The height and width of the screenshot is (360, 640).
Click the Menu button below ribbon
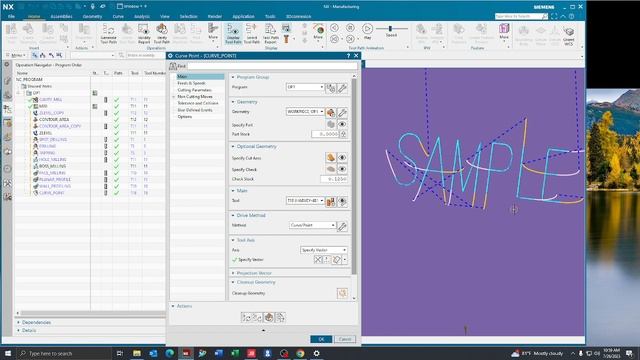tap(16, 55)
